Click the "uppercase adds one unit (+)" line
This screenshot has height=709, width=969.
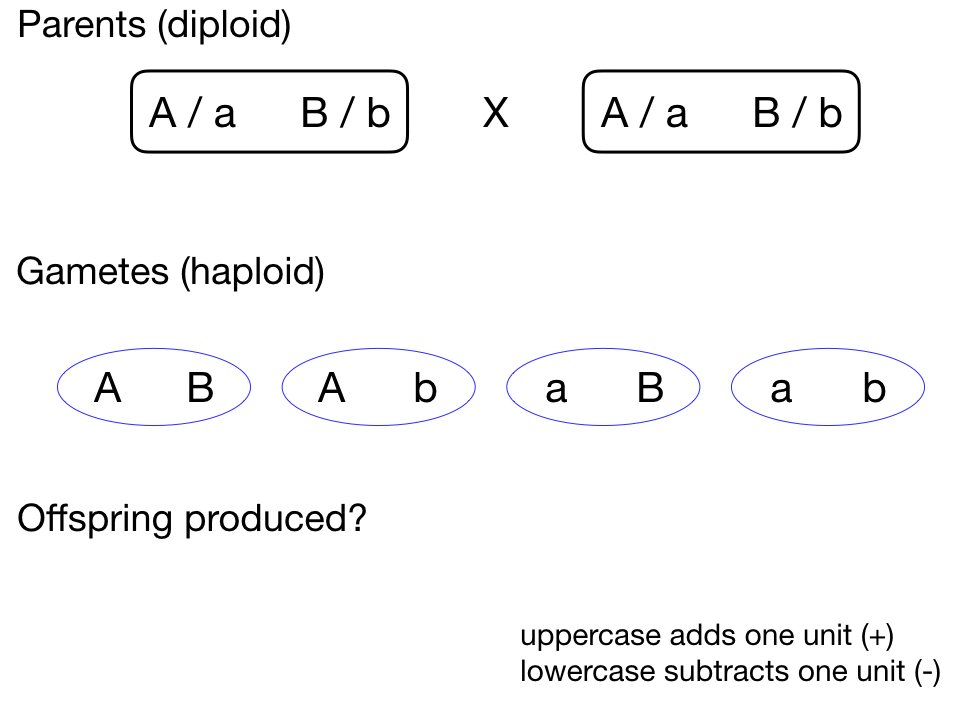(x=706, y=637)
